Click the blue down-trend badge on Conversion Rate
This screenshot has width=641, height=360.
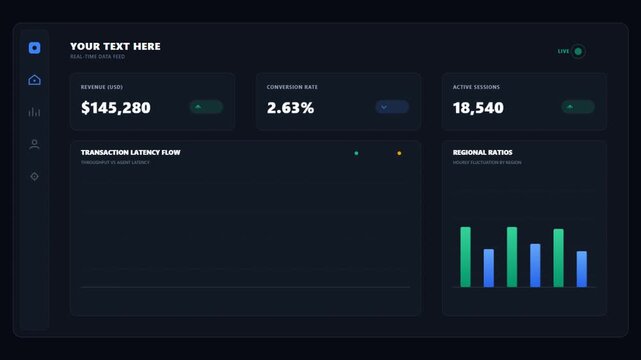tap(392, 107)
